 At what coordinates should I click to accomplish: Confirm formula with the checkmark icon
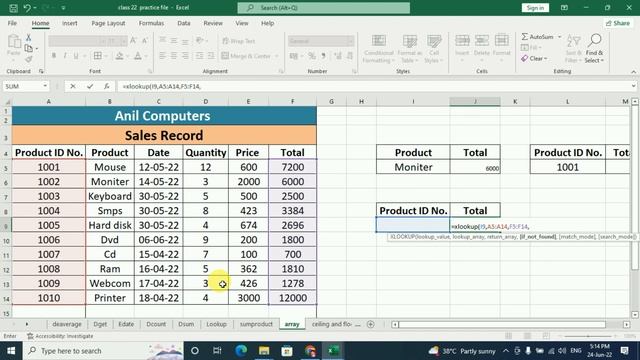pos(90,86)
